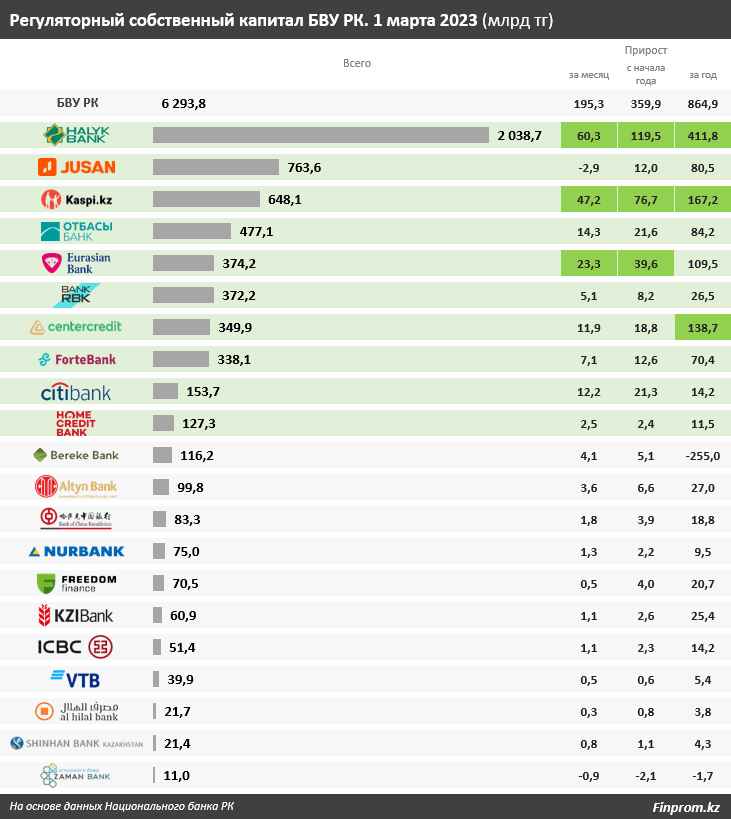The image size is (731, 819).
Task: Click the Home Credit Bank logo
Action: [x=76, y=424]
